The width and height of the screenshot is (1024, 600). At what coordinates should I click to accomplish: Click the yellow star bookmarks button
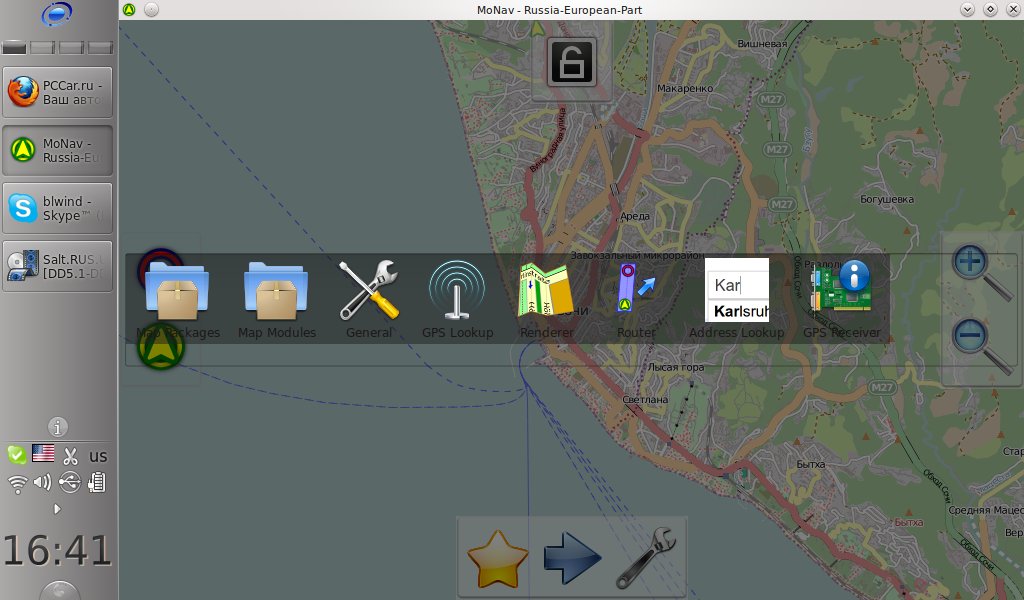click(497, 558)
